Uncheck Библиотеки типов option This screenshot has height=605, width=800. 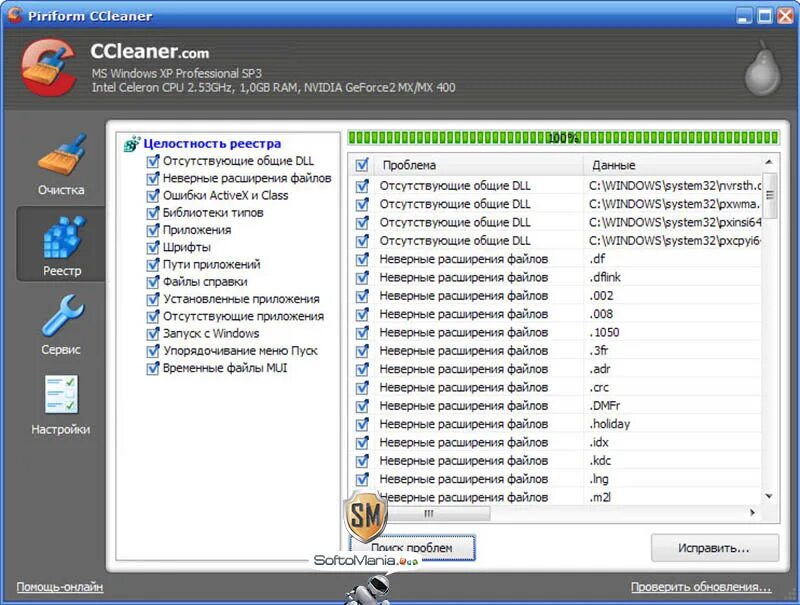point(153,213)
